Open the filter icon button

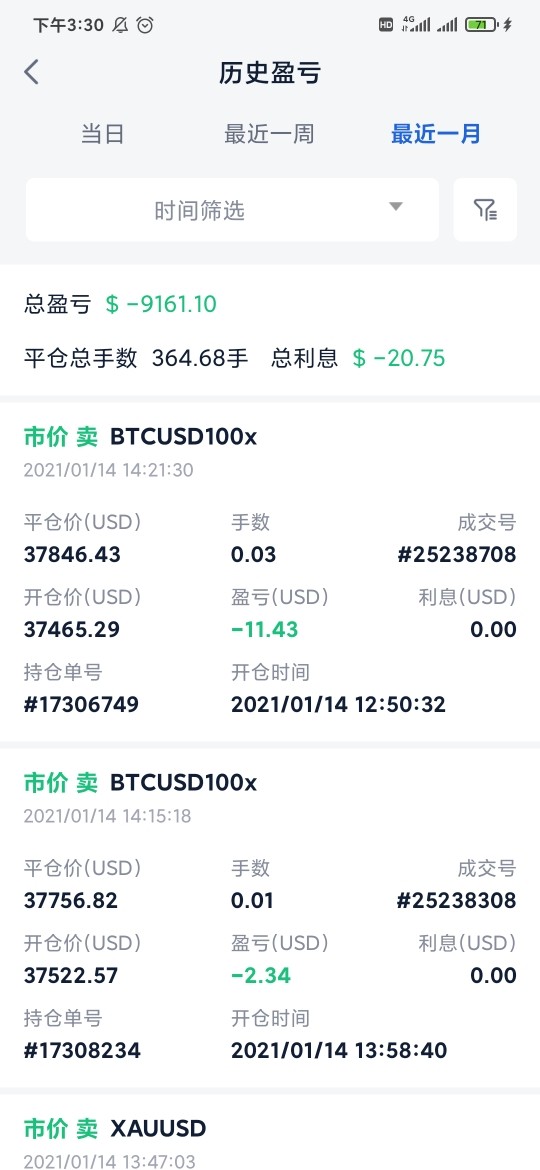tap(485, 210)
